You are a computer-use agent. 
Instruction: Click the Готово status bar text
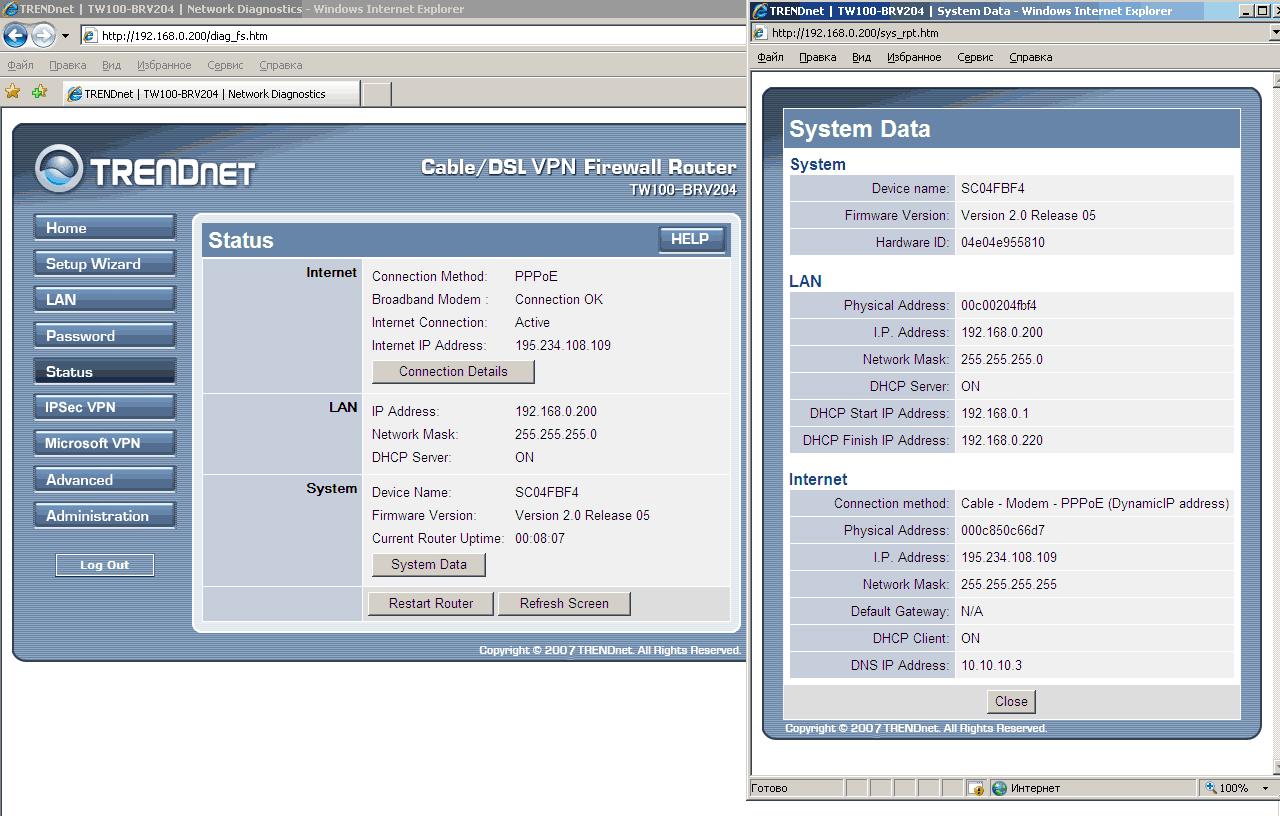click(x=769, y=789)
